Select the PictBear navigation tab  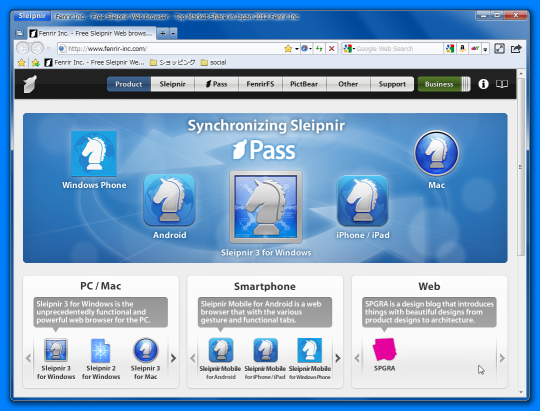pyautogui.click(x=304, y=84)
